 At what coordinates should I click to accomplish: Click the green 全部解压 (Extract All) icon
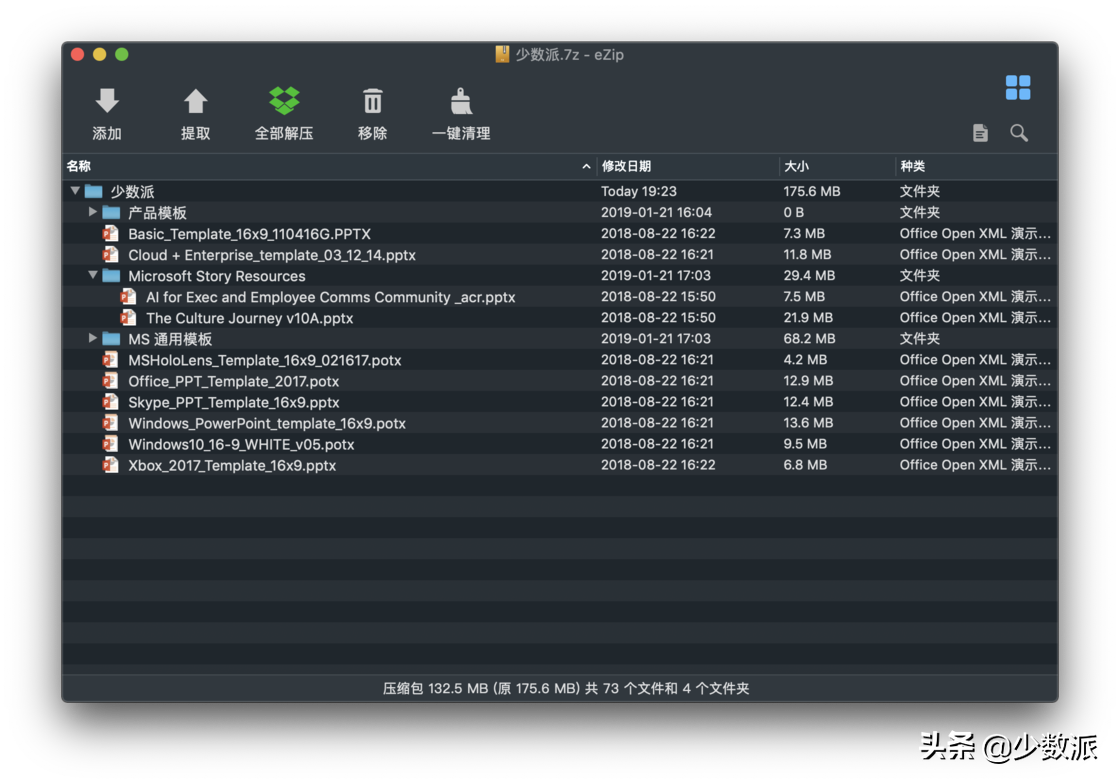[284, 100]
